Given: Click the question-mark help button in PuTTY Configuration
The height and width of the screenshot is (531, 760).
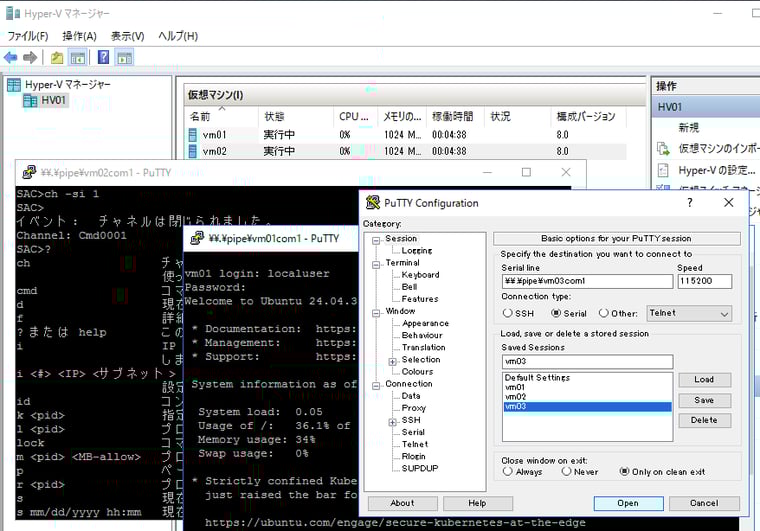Looking at the screenshot, I should click(x=690, y=203).
